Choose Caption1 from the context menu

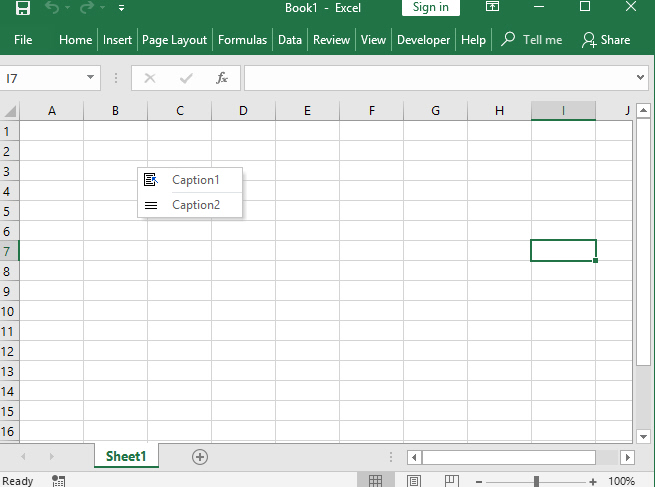pos(194,180)
